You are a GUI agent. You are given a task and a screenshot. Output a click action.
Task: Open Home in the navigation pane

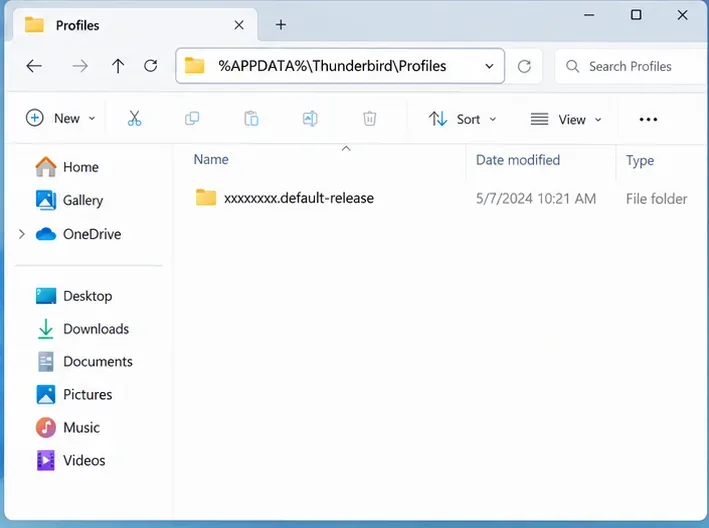[x=67, y=167]
